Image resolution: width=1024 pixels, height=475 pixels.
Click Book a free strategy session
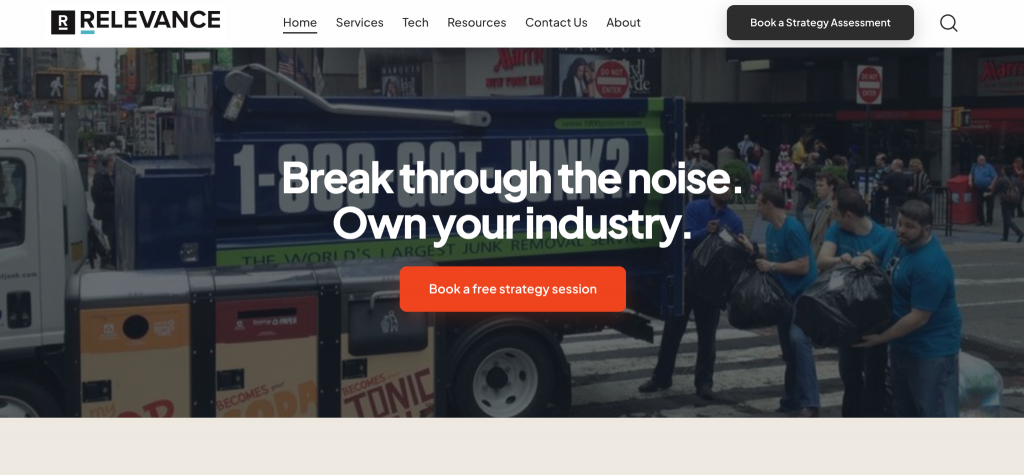[513, 289]
